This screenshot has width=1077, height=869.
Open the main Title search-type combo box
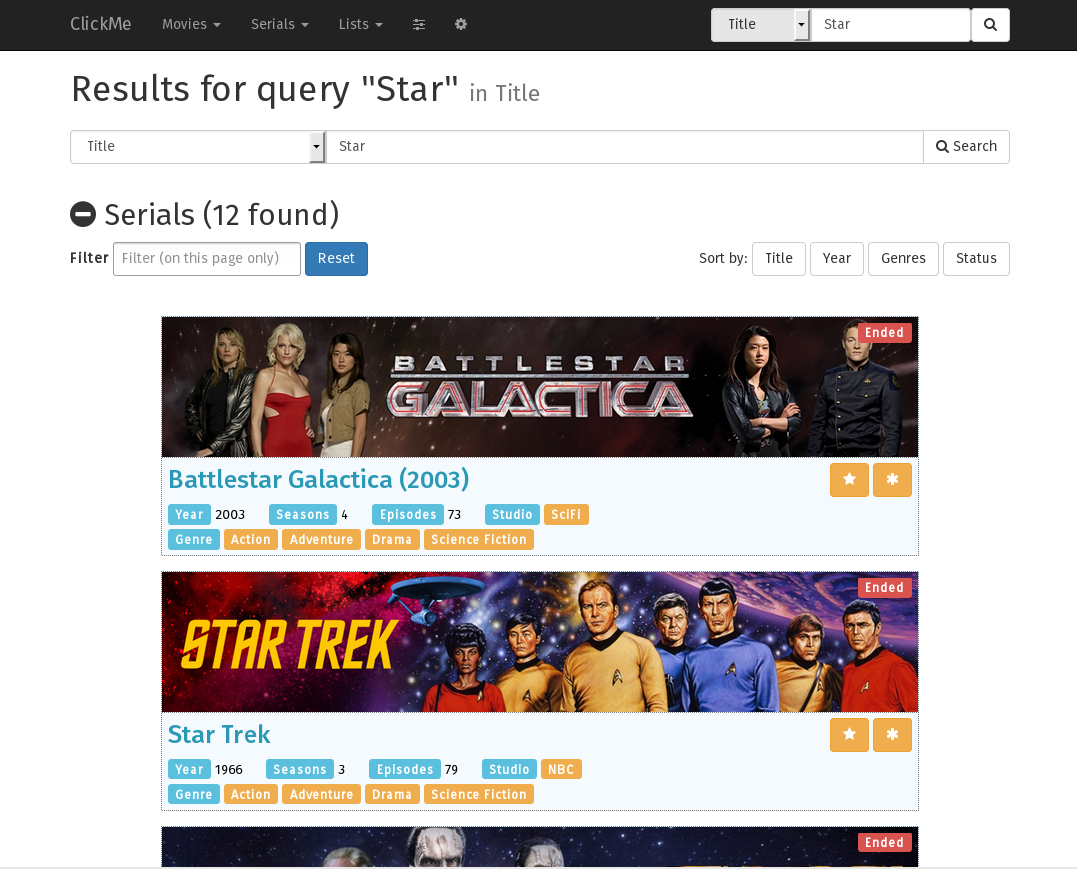click(x=198, y=146)
